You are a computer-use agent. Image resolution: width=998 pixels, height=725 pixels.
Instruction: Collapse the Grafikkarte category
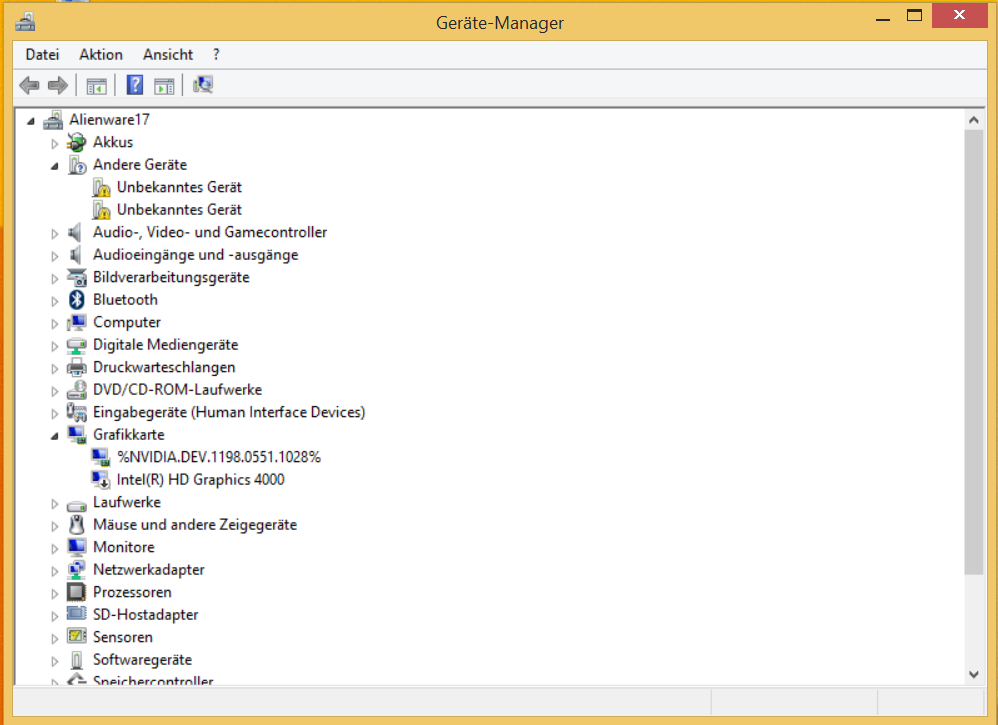pos(55,436)
